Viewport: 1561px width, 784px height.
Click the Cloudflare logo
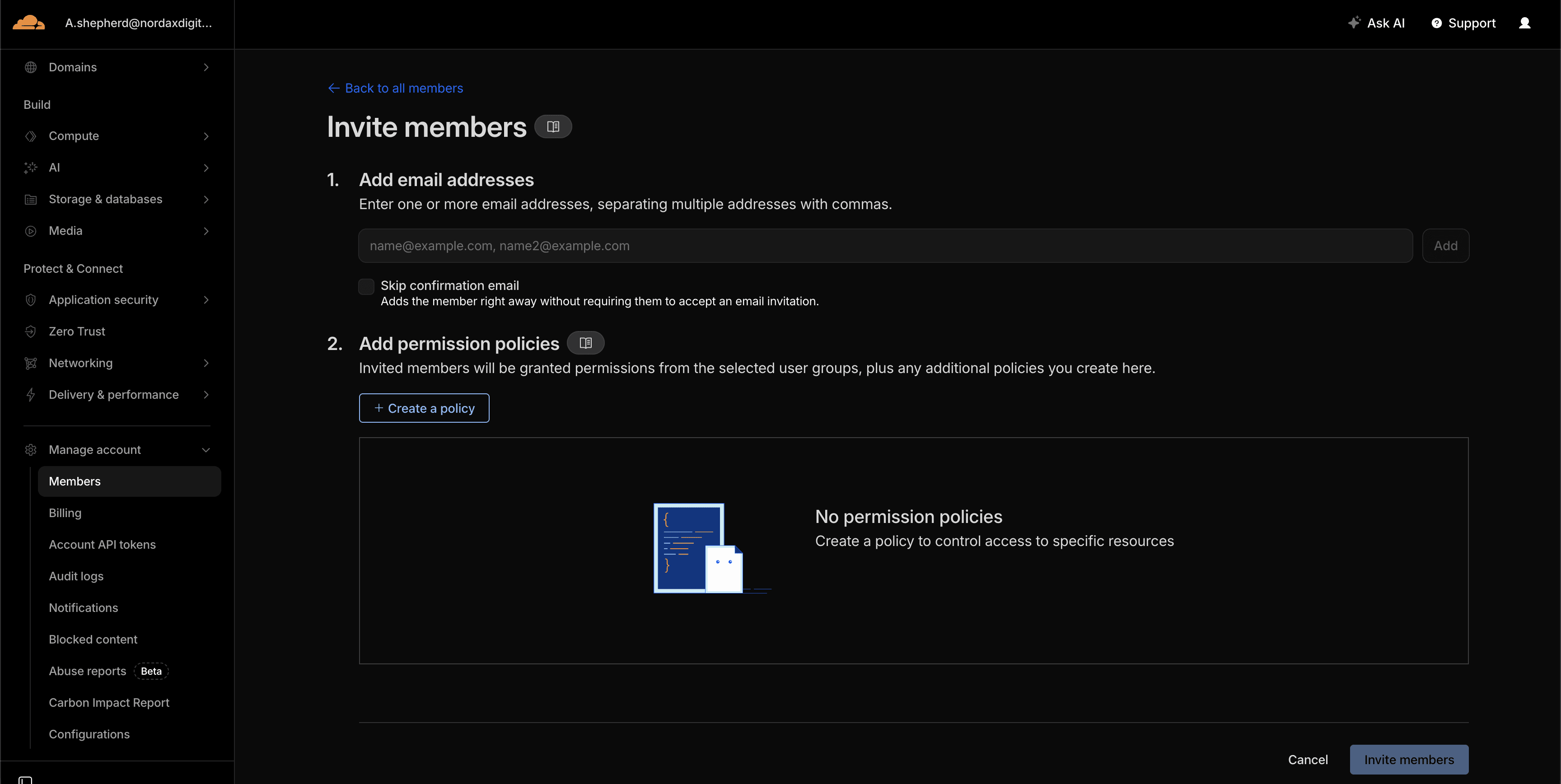click(28, 23)
